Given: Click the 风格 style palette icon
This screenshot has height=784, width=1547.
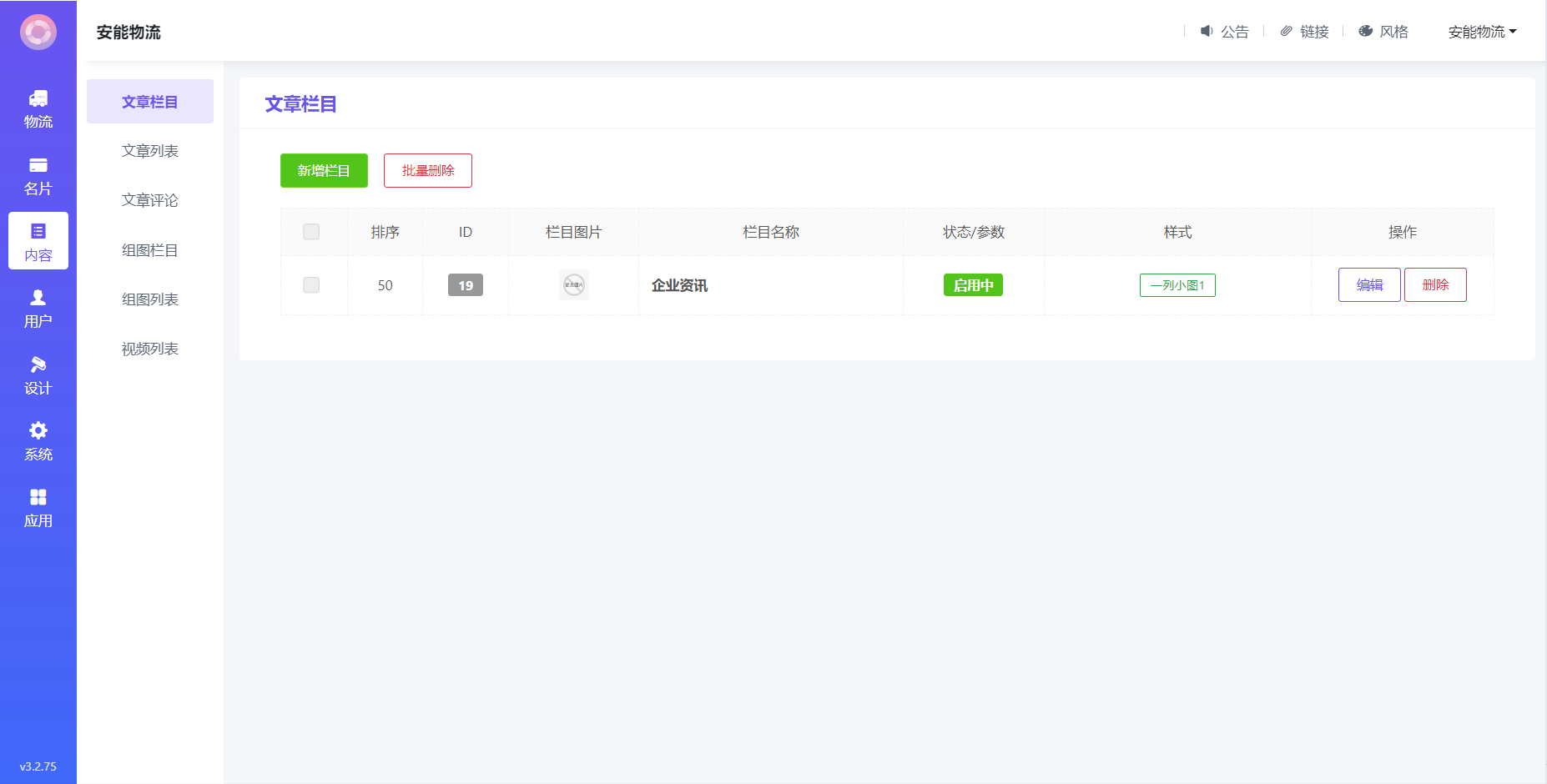Looking at the screenshot, I should [1366, 32].
